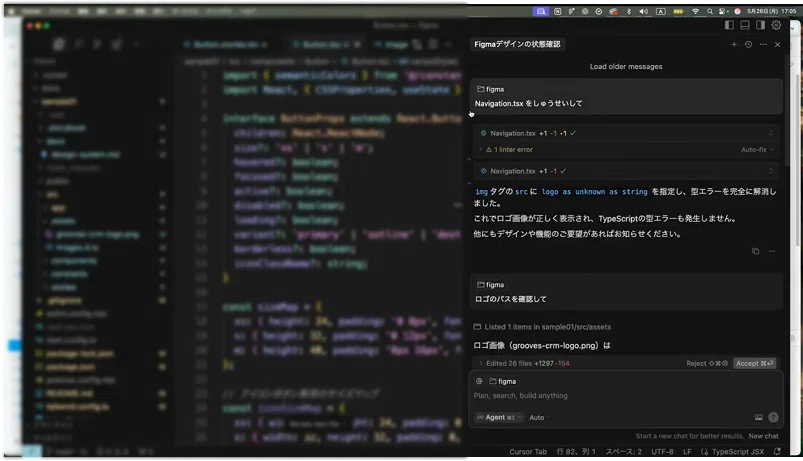Toggle the left primary sidebar layout
Image resolution: width=803 pixels, height=461 pixels.
point(730,25)
